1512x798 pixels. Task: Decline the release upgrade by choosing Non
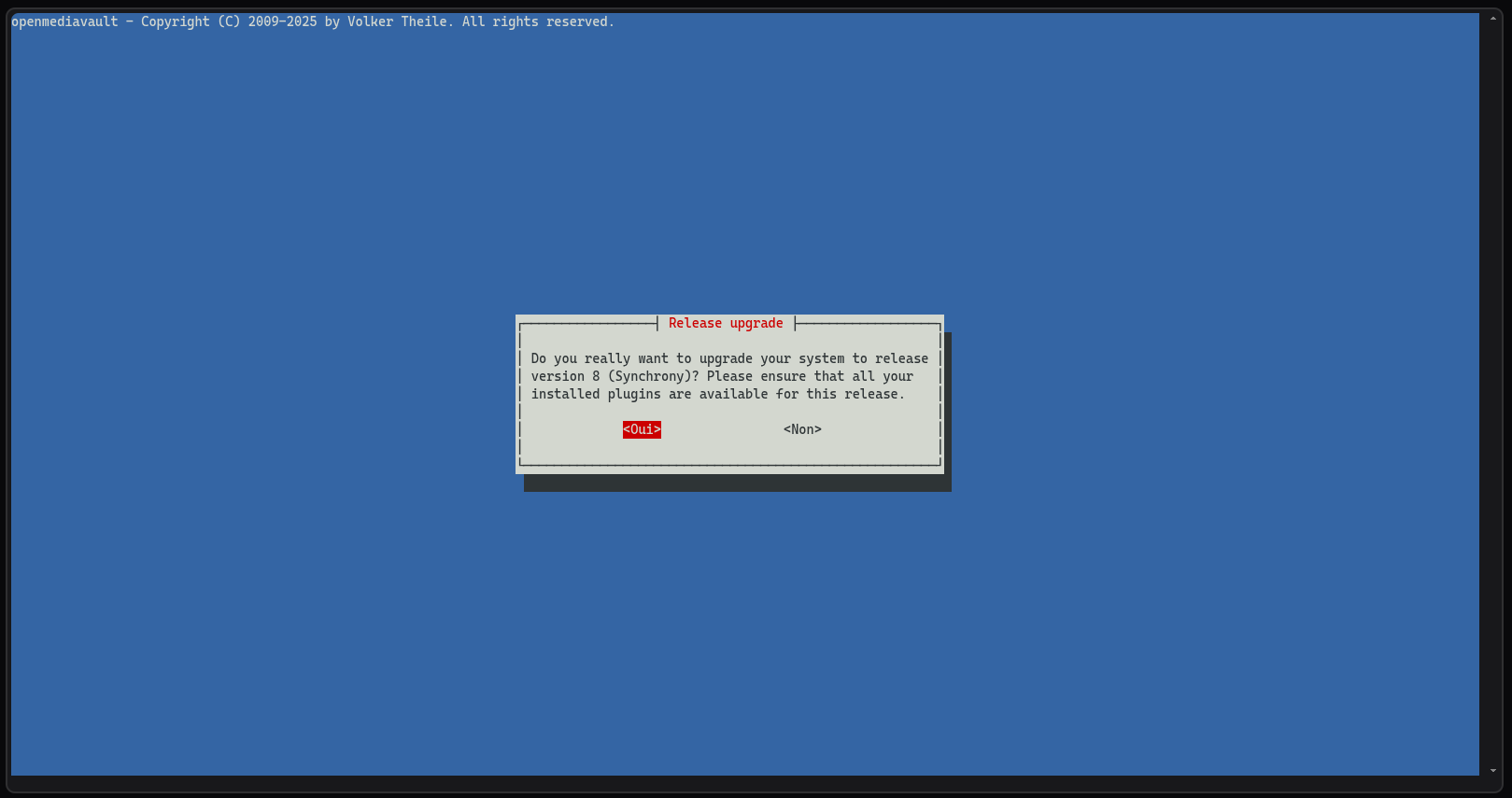tap(802, 429)
